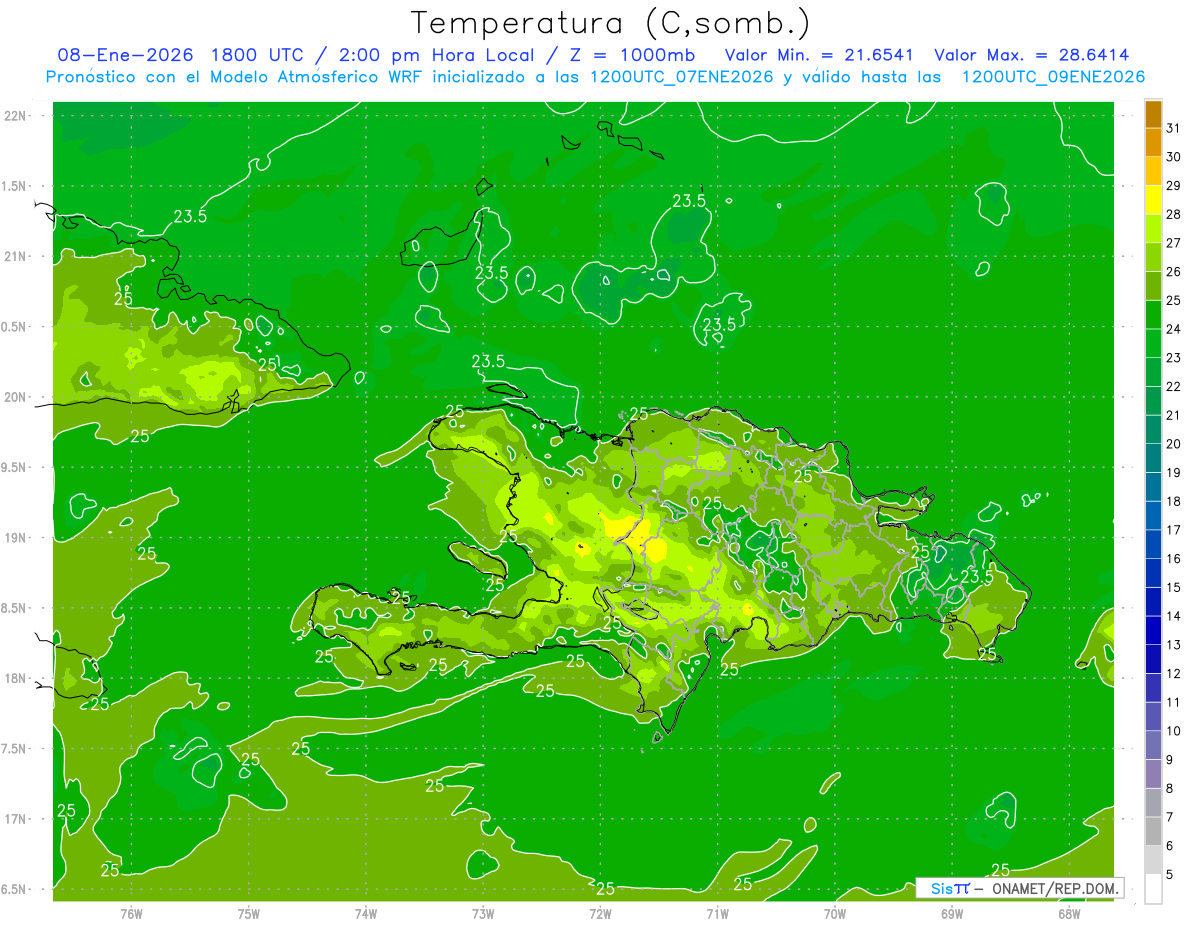Click the 71W longitude axis label
The height and width of the screenshot is (927, 1200).
click(x=717, y=913)
